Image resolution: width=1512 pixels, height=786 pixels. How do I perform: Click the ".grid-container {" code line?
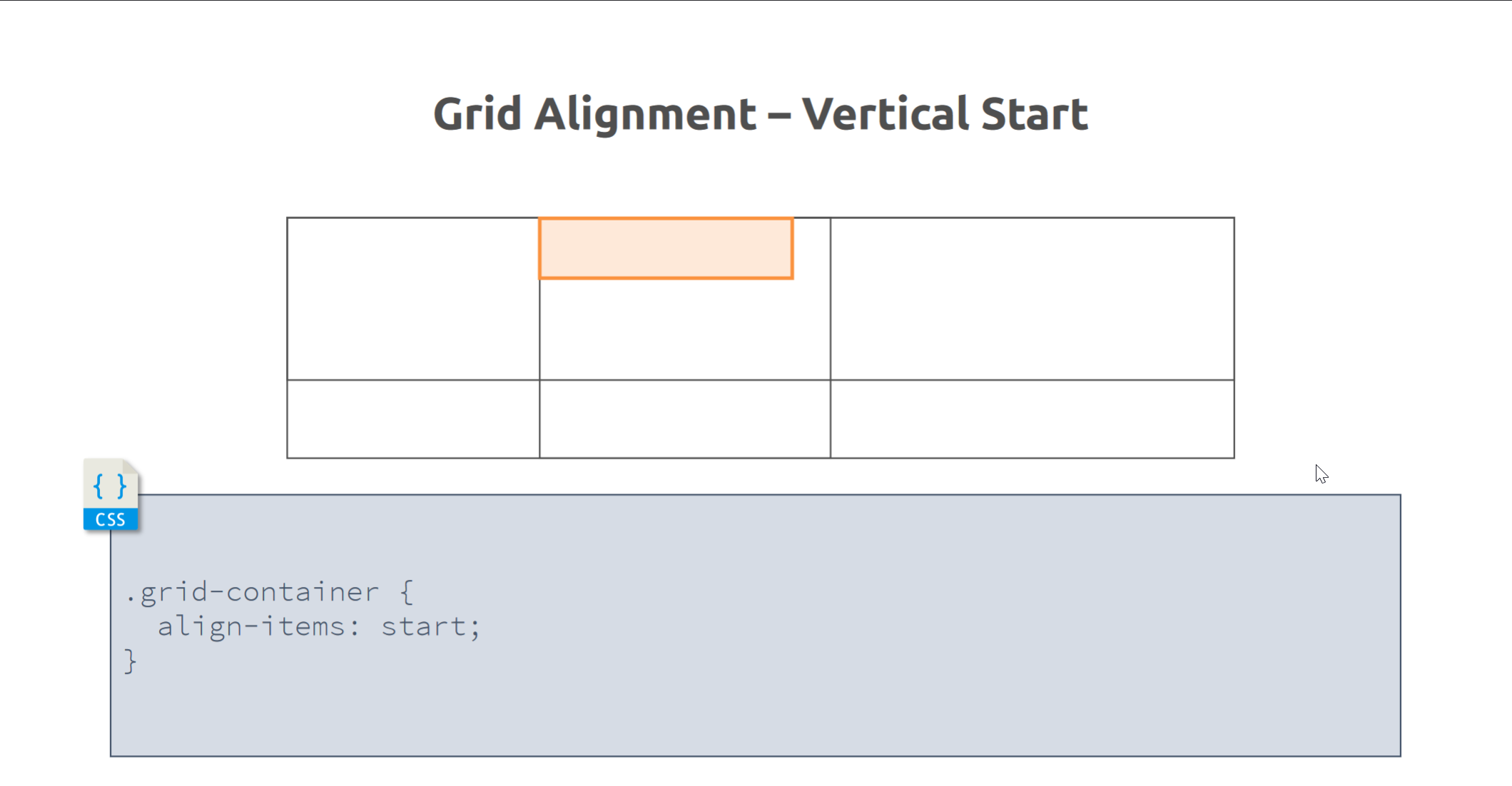[x=268, y=592]
